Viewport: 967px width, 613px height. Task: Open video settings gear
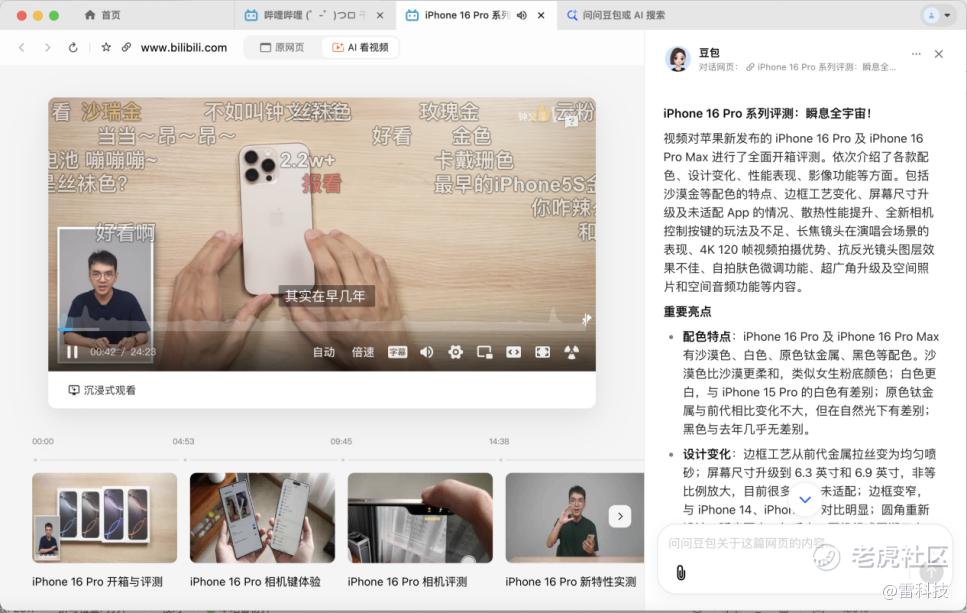455,352
